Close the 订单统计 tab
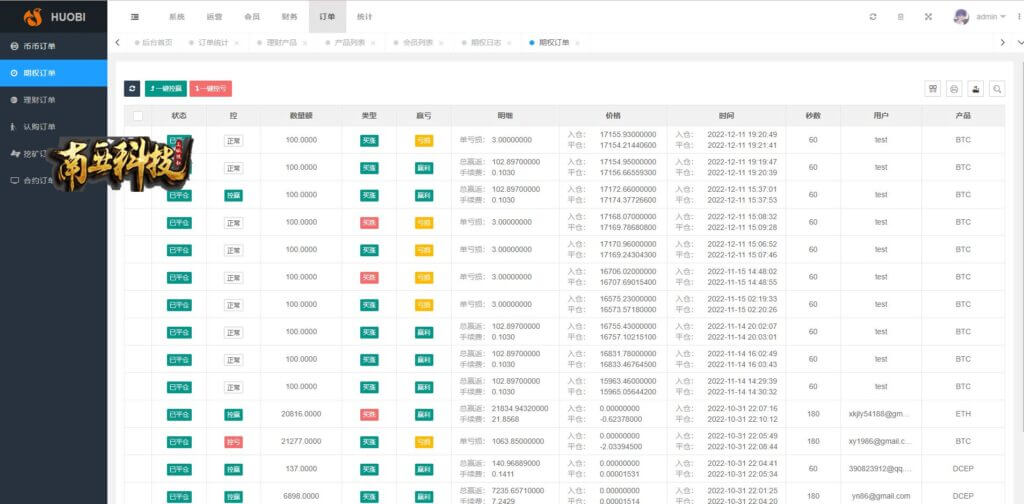This screenshot has height=504, width=1024. click(236, 43)
